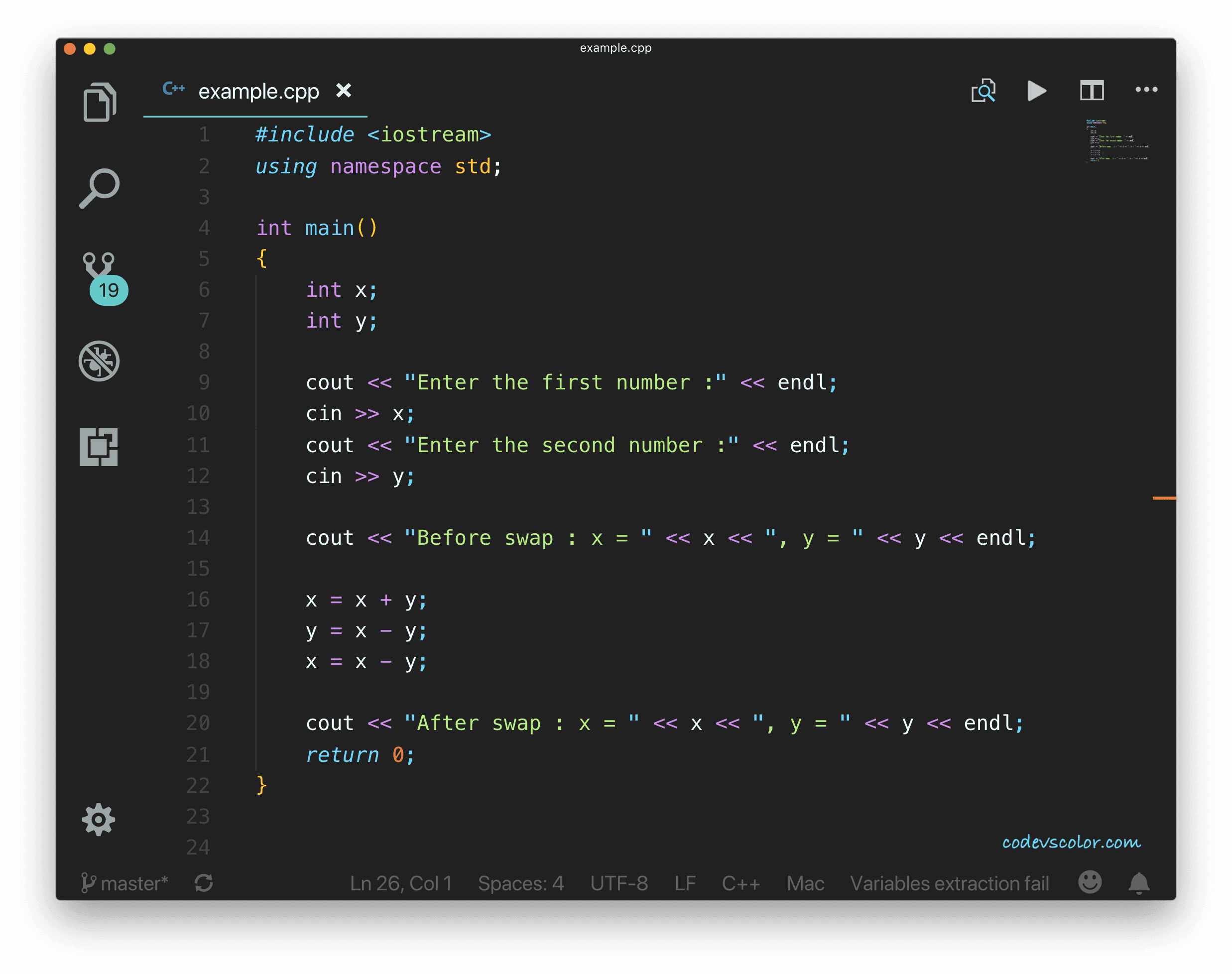Open the Search sidebar panel
The height and width of the screenshot is (974, 1232).
(x=99, y=189)
